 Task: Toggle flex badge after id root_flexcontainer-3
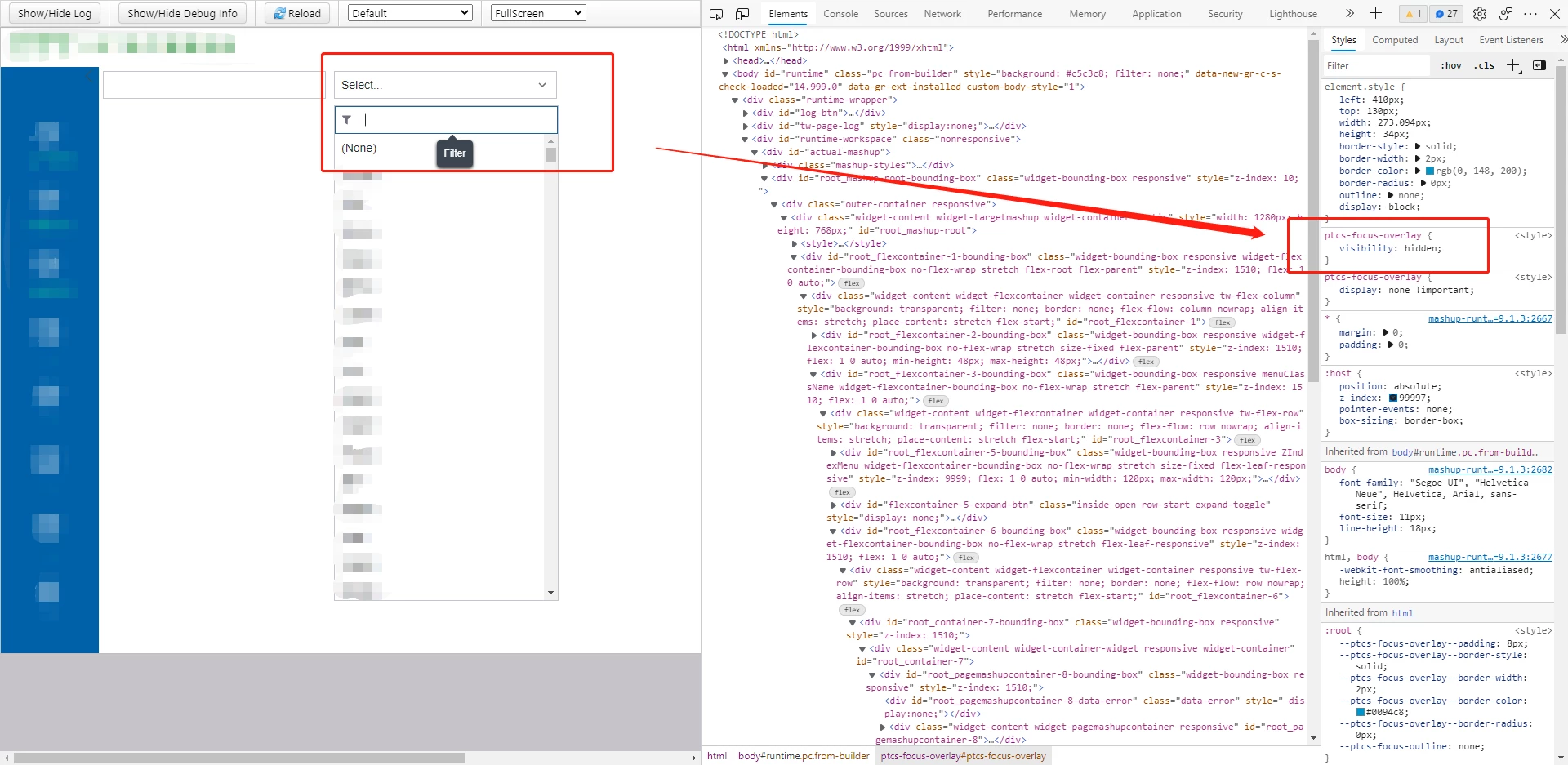click(x=1248, y=440)
